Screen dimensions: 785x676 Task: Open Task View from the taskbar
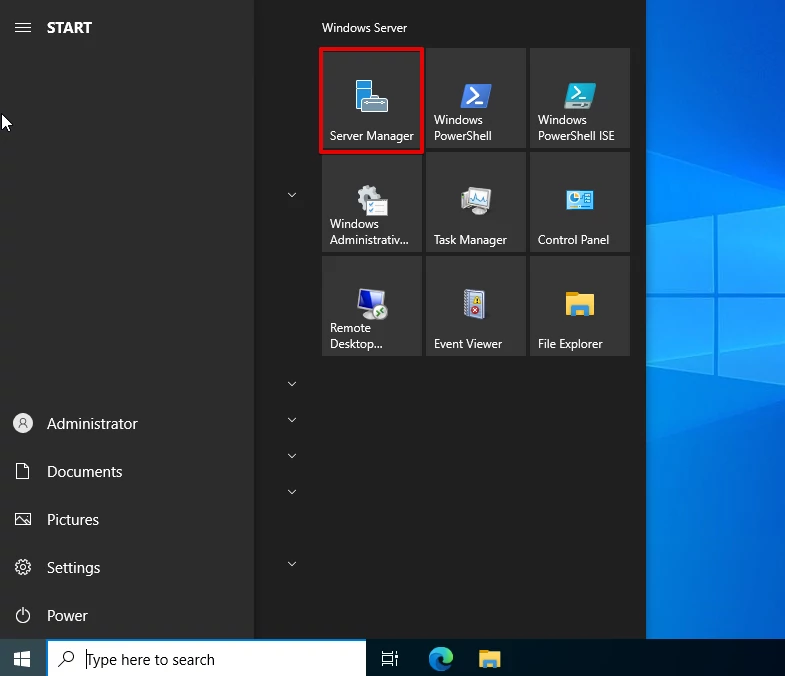click(x=389, y=658)
